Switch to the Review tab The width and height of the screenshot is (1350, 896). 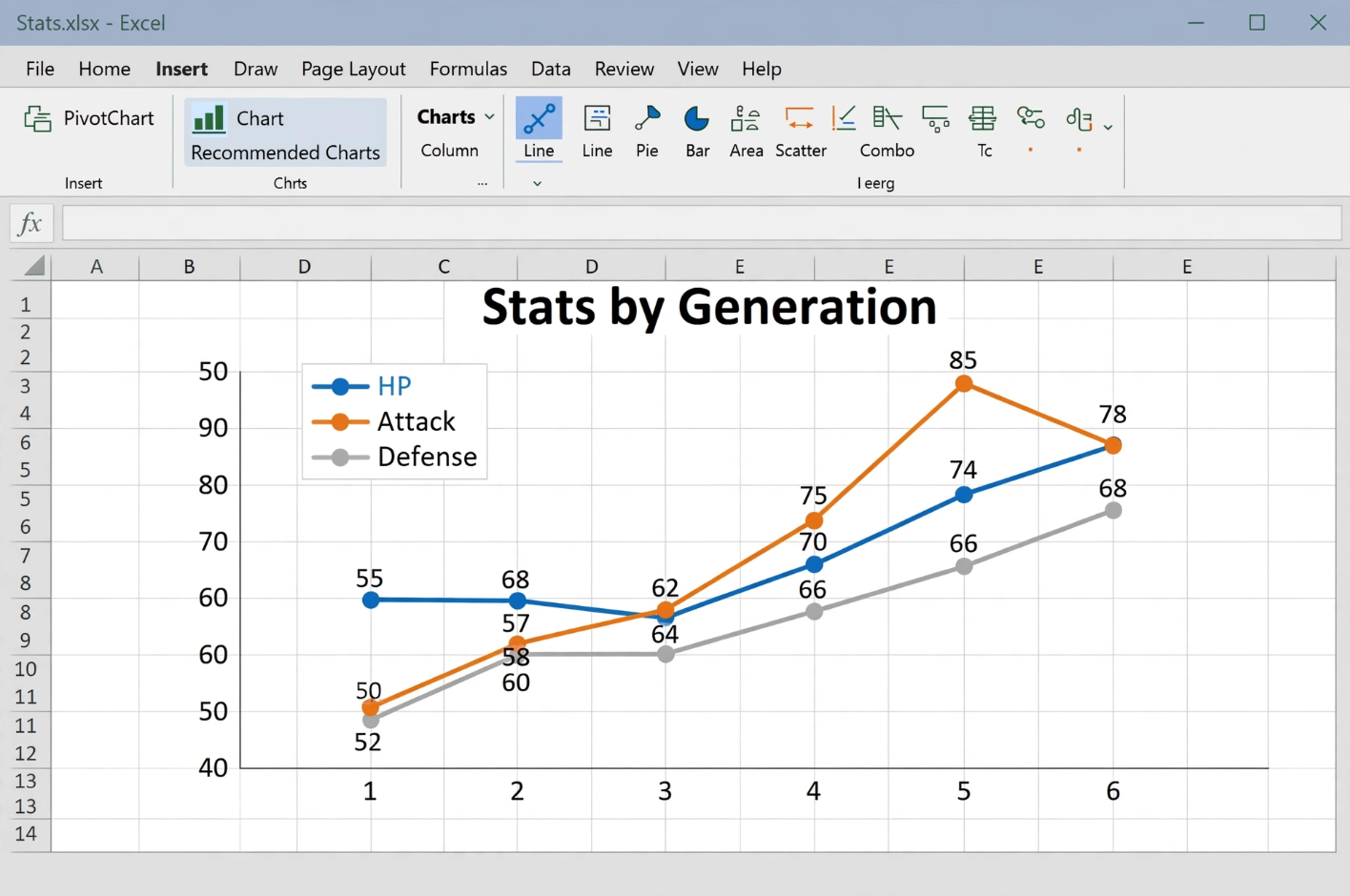click(624, 69)
